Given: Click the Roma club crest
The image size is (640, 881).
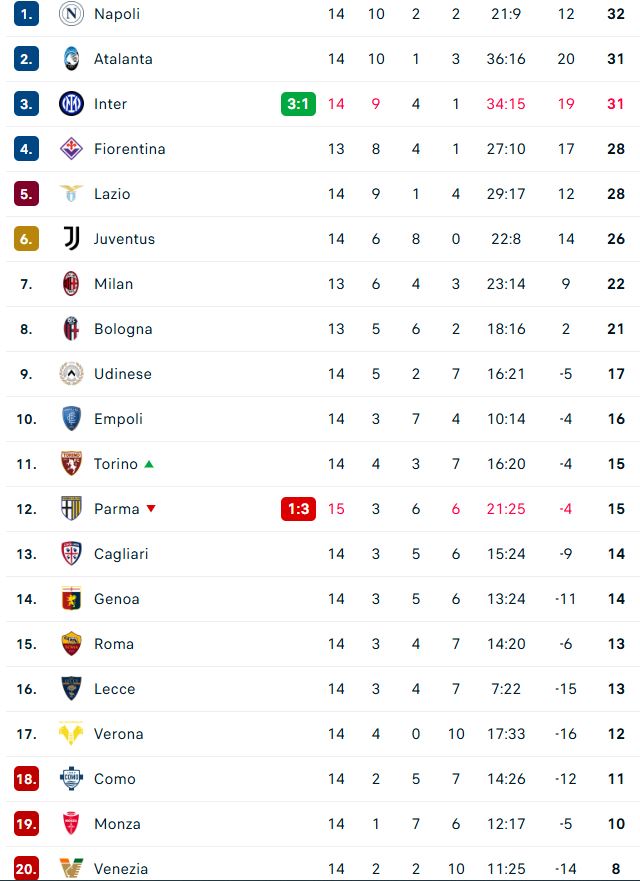Looking at the screenshot, I should pyautogui.click(x=71, y=644).
